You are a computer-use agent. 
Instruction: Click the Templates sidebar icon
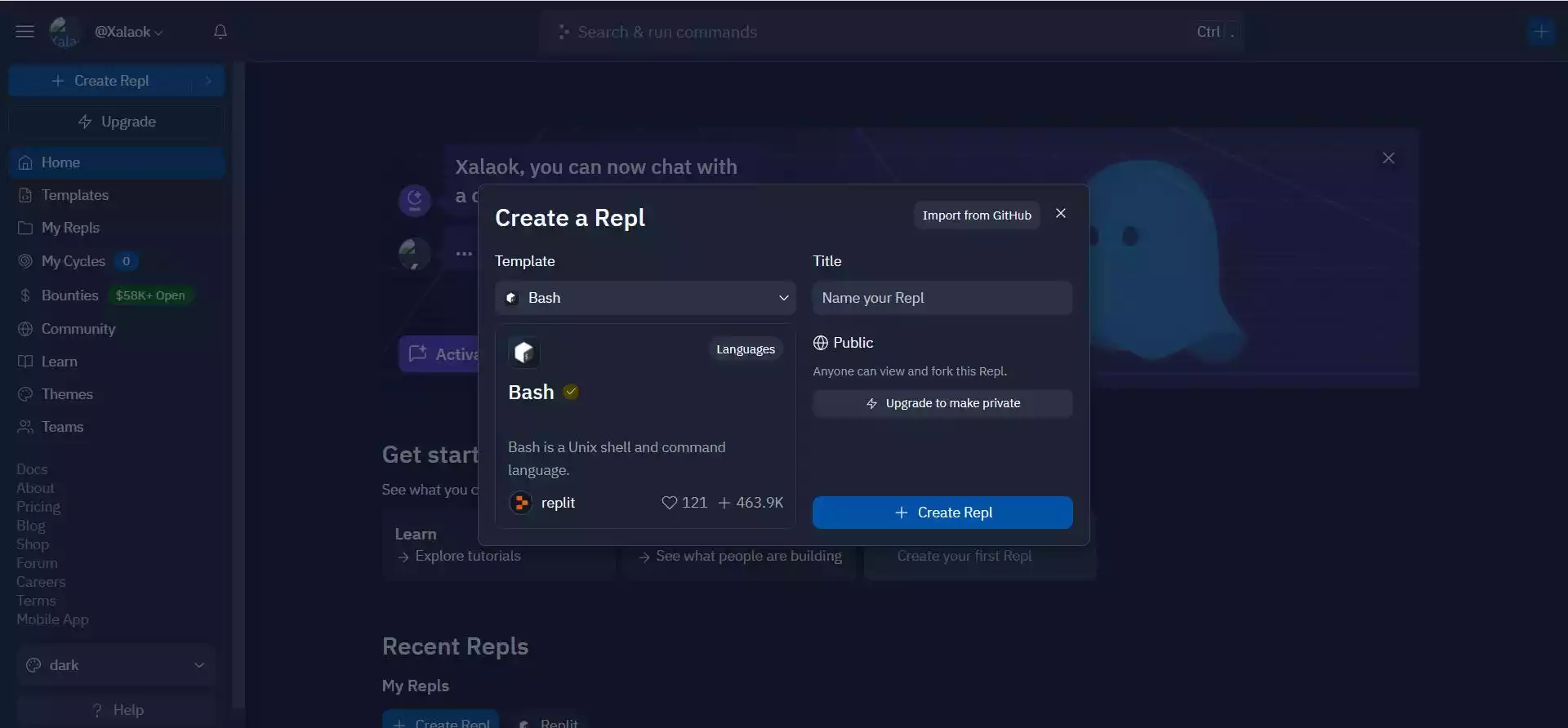click(x=25, y=195)
